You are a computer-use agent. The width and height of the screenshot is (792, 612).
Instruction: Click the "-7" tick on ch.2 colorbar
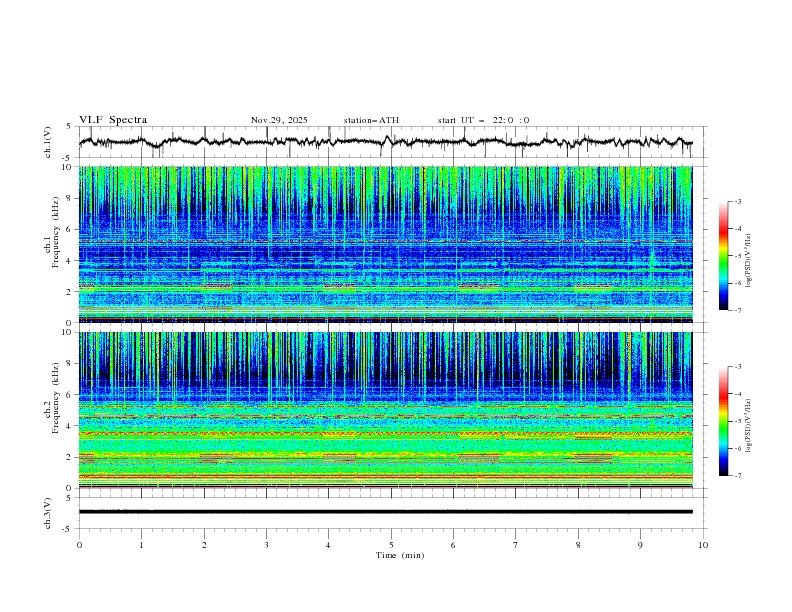tap(737, 476)
